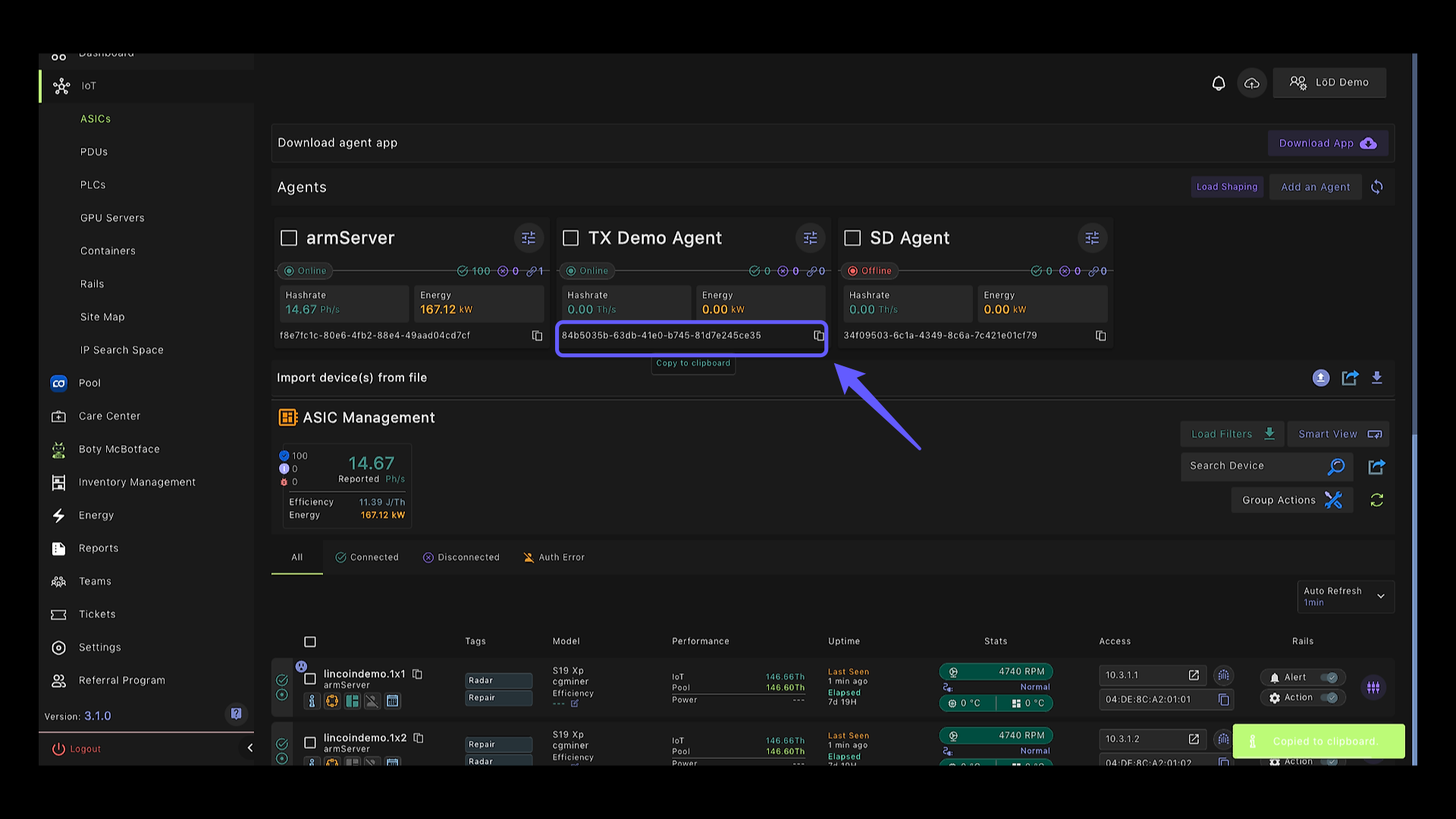
Task: Go to GPU Servers in sidebar
Action: point(112,218)
